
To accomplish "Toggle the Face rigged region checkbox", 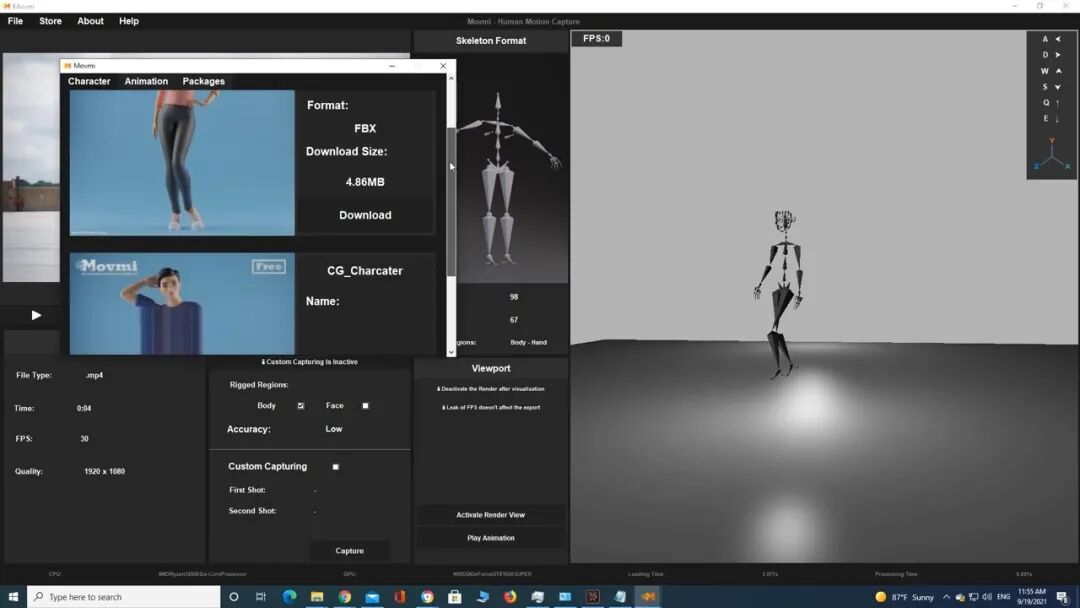I will click(366, 406).
